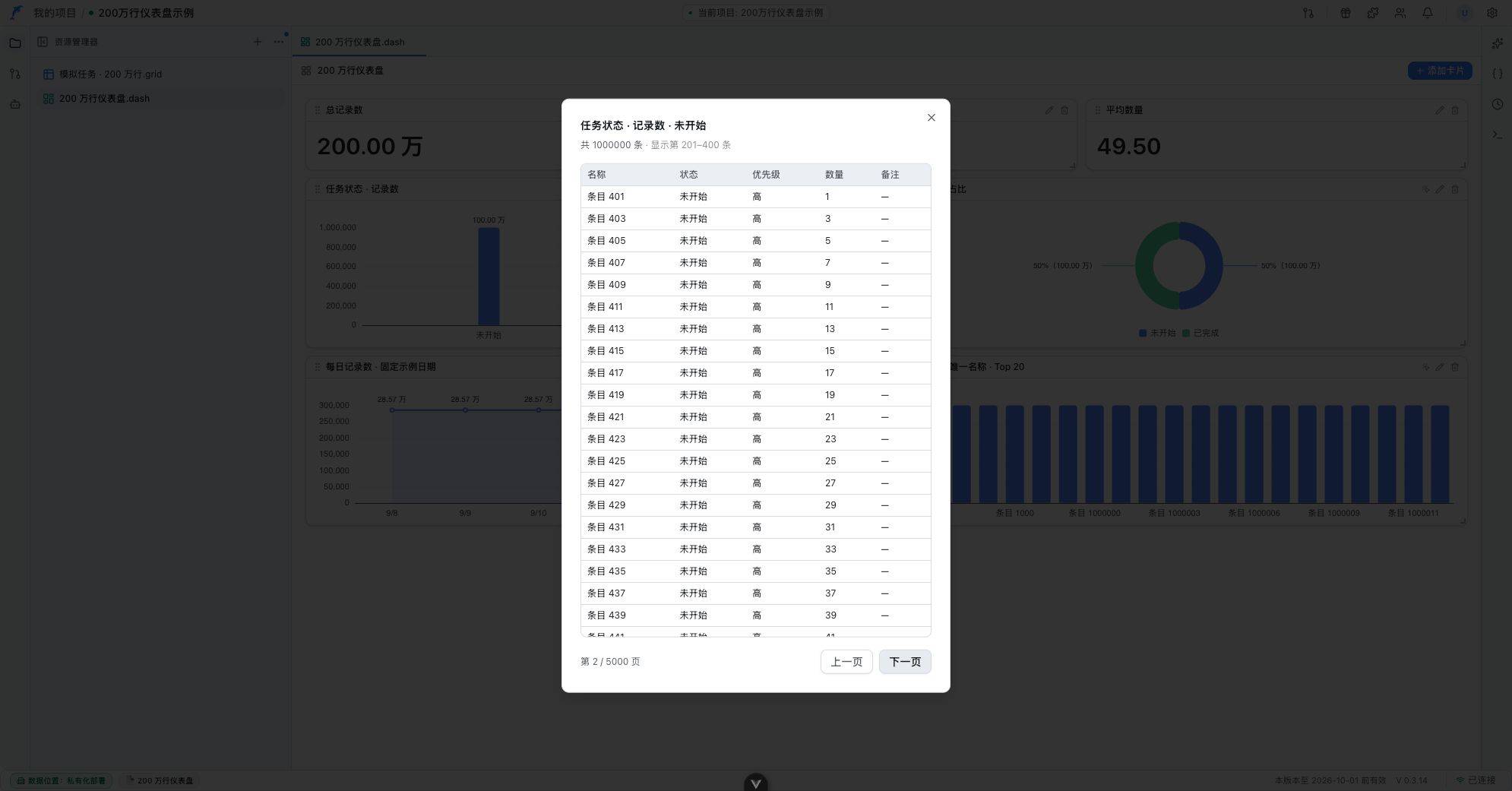Edit the 平均数量 card with pencil icon

[x=1439, y=110]
